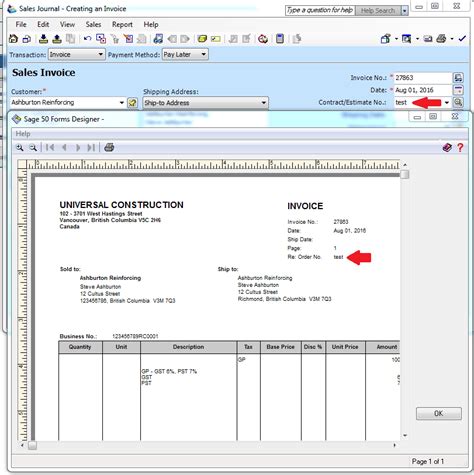The image size is (474, 475).
Task: Open the Sales menu
Action: coord(93,24)
